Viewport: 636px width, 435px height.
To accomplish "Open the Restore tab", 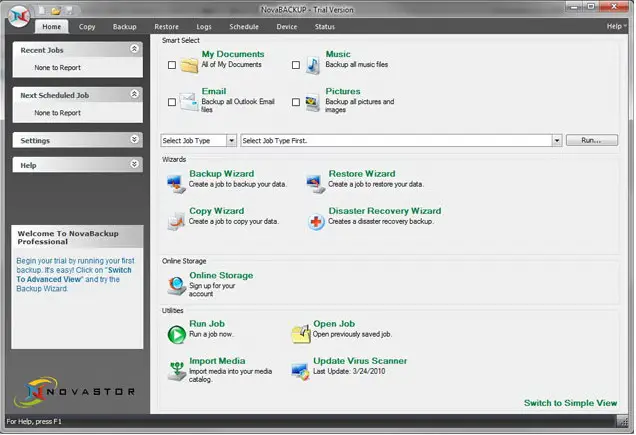I will click(166, 27).
